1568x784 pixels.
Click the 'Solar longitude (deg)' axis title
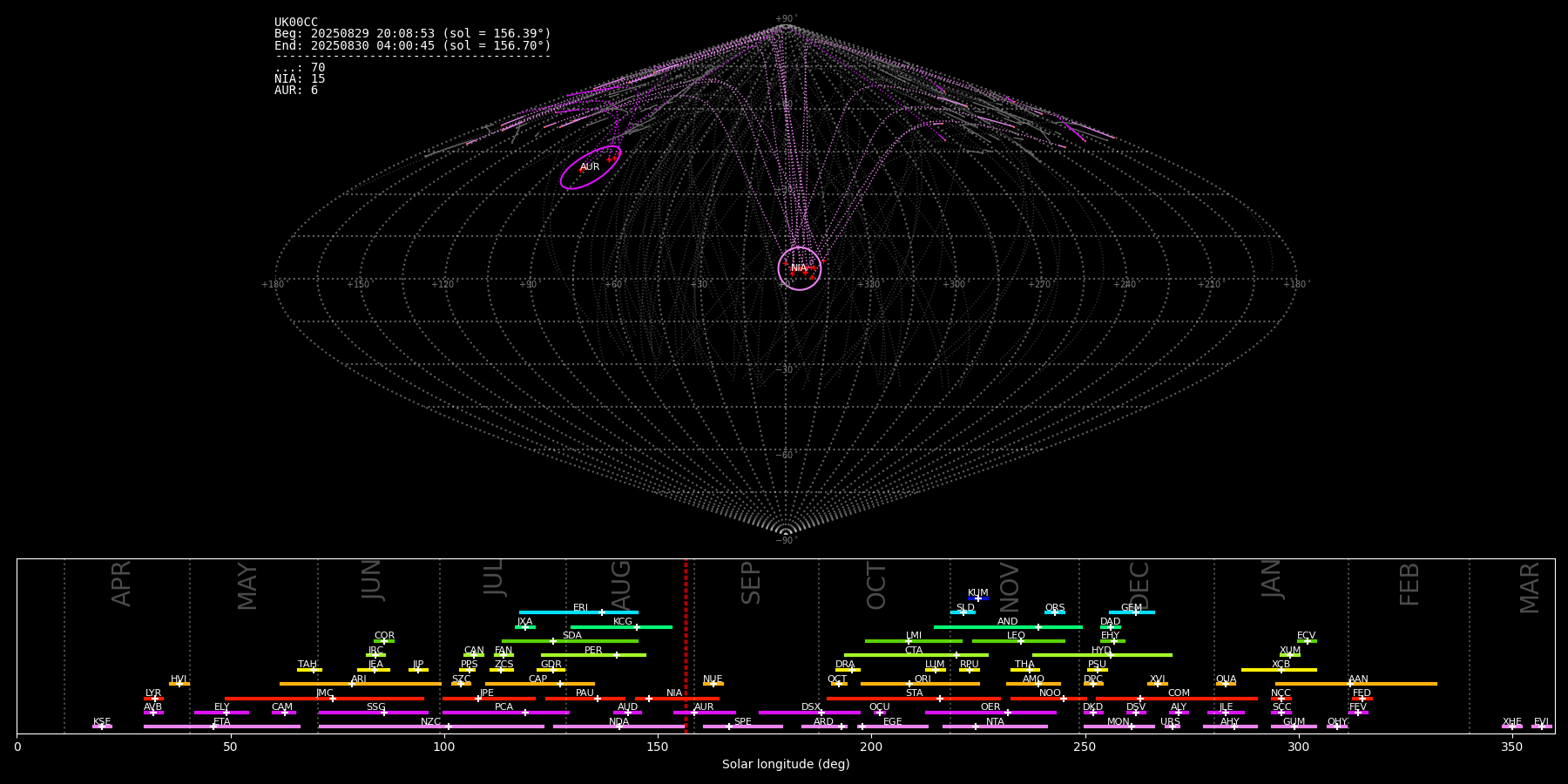[786, 765]
